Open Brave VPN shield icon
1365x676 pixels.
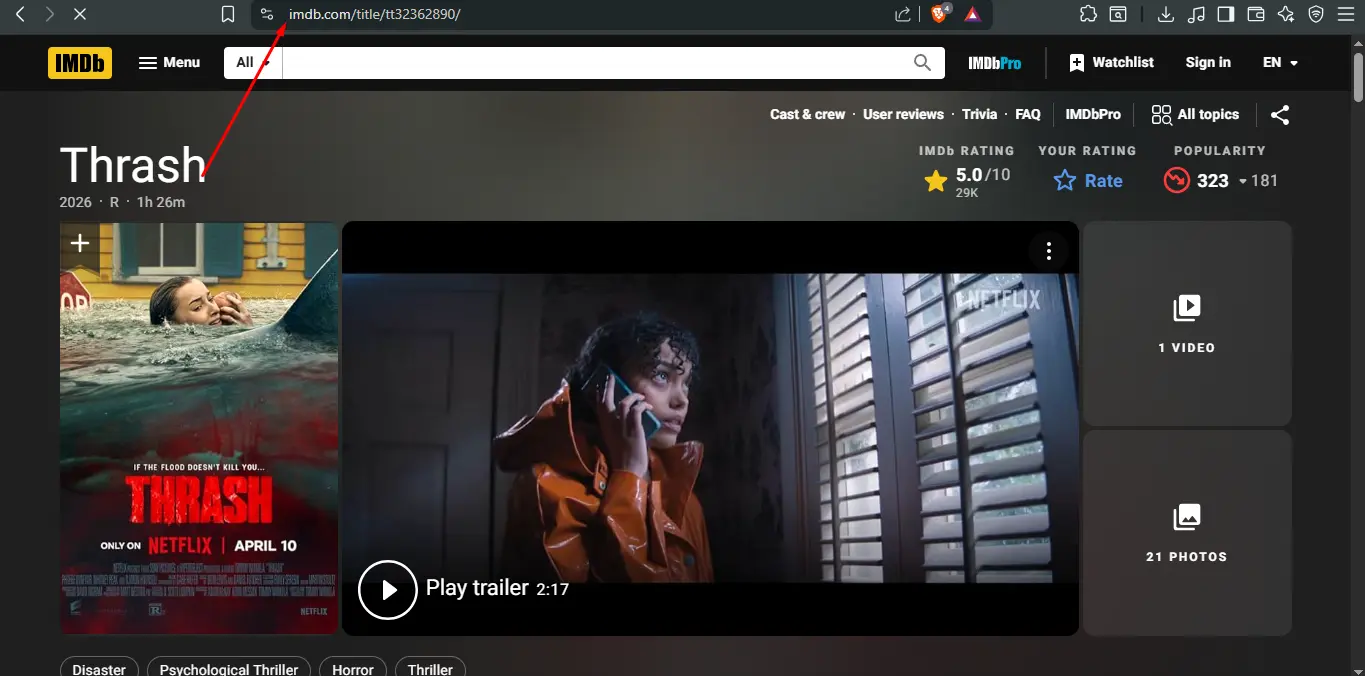click(x=1316, y=14)
